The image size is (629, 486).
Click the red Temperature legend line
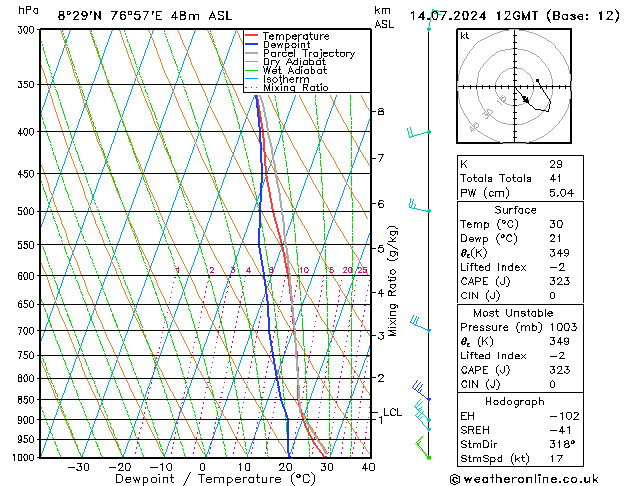pos(252,36)
